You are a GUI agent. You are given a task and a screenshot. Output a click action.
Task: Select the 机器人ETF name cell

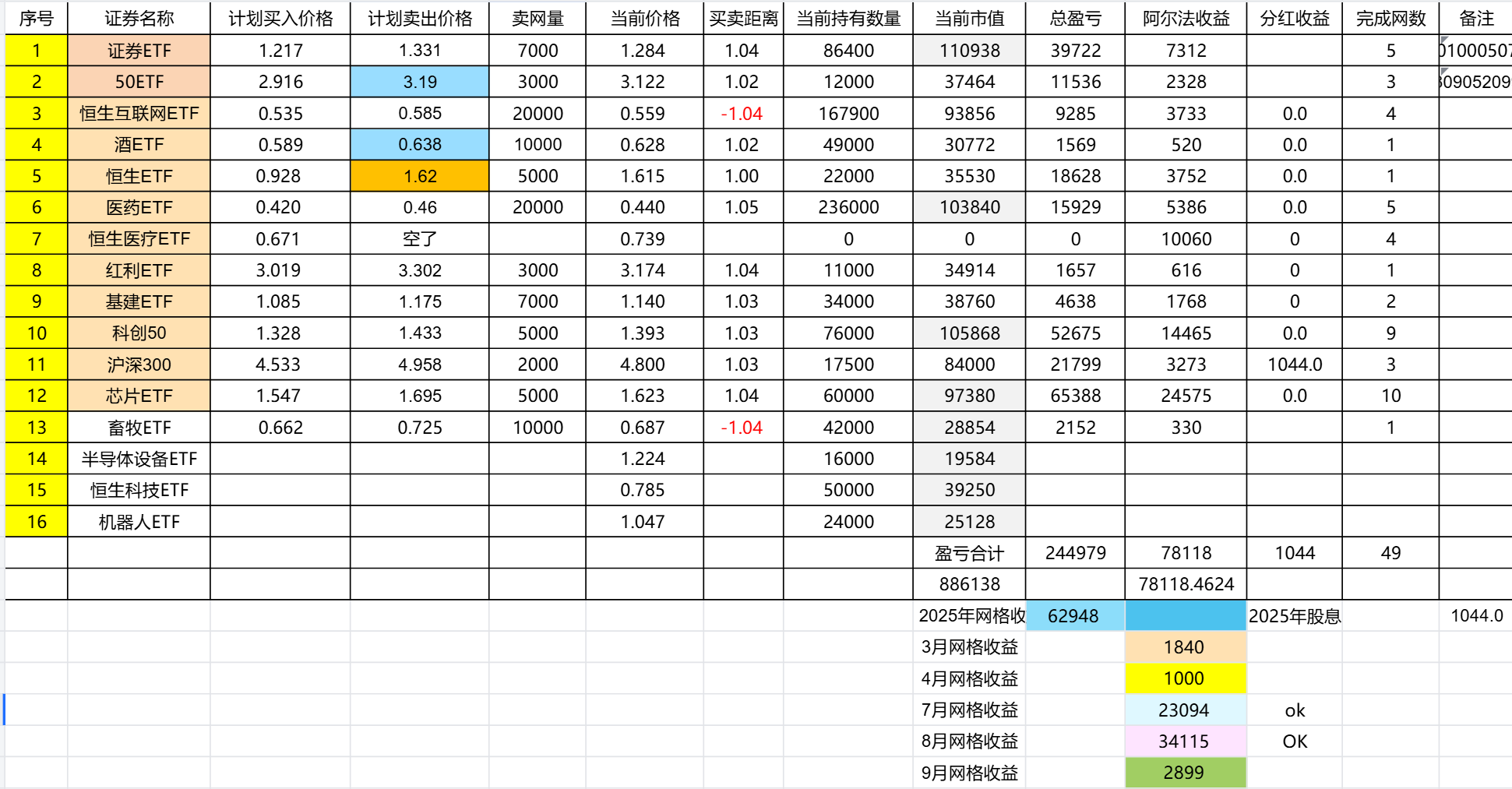(x=139, y=522)
